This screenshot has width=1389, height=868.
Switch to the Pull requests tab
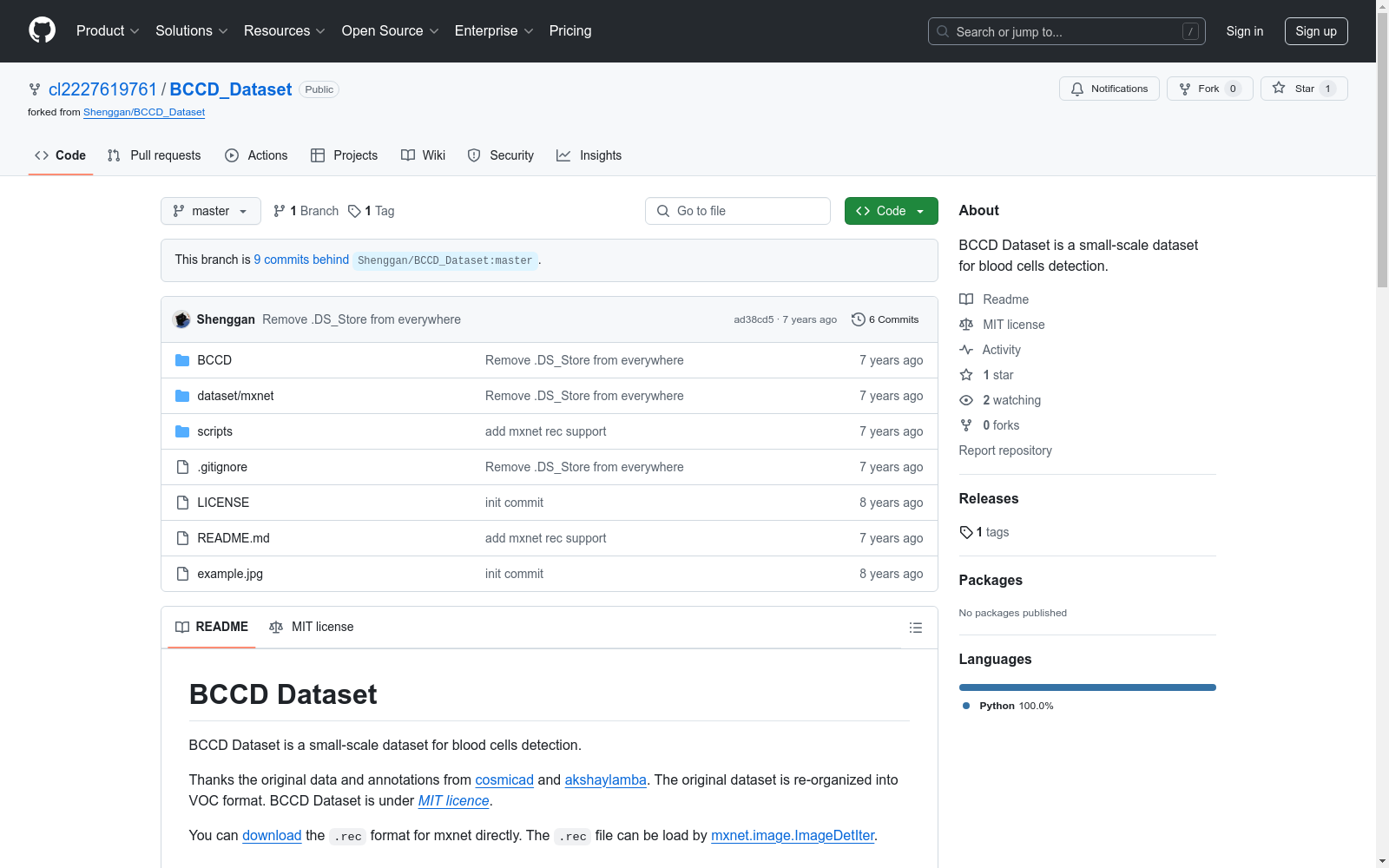[x=154, y=155]
